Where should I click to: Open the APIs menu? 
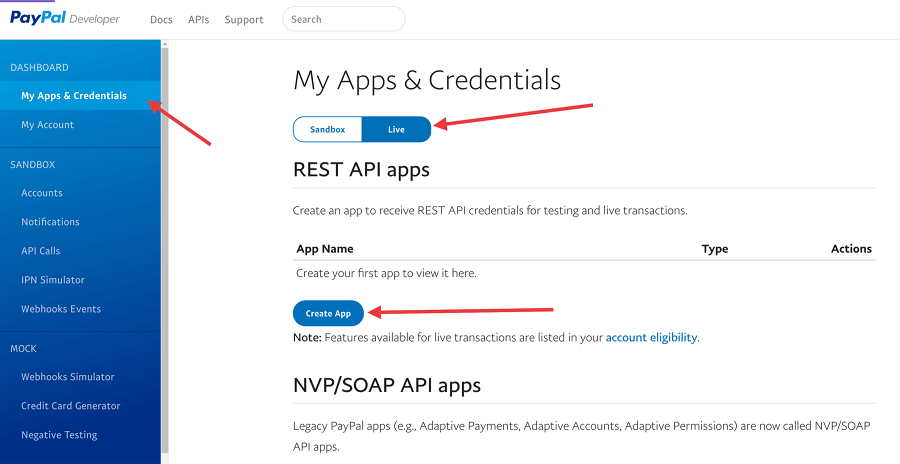pos(198,19)
